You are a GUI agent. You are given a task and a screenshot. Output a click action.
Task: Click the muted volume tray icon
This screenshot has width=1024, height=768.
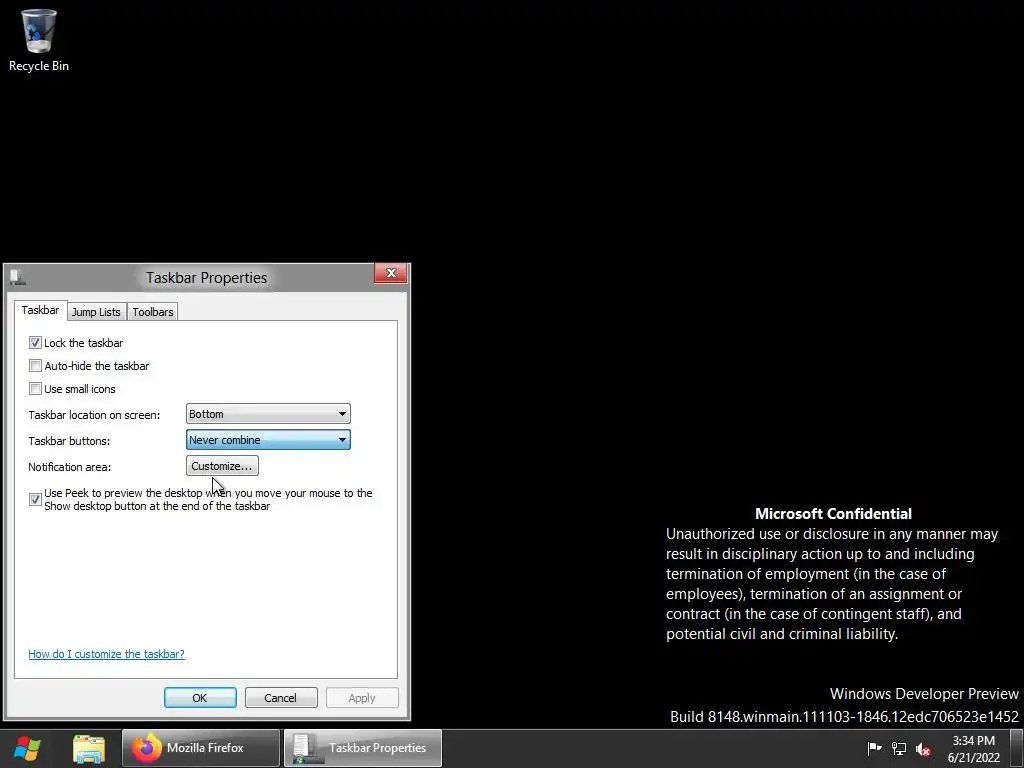[923, 748]
